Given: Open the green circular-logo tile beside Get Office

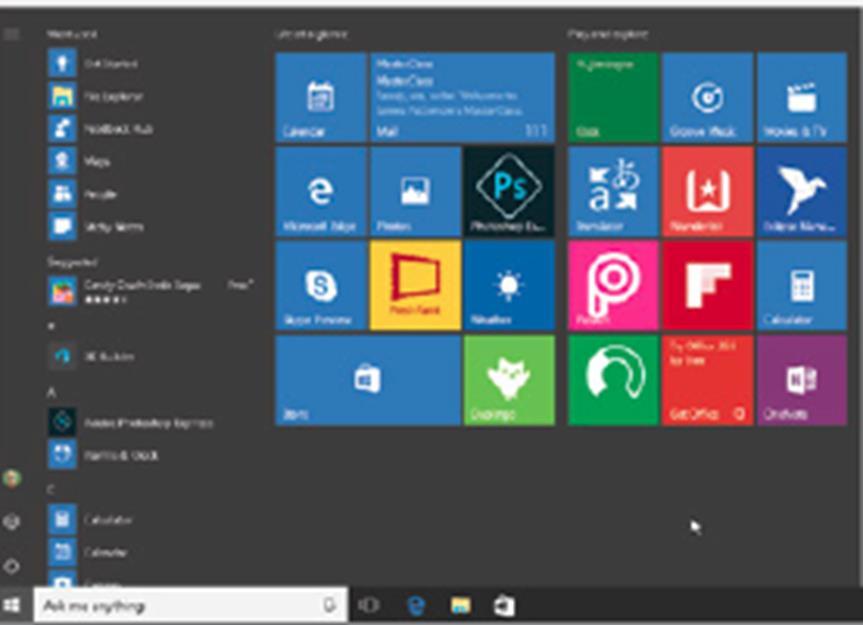Looking at the screenshot, I should coord(613,380).
